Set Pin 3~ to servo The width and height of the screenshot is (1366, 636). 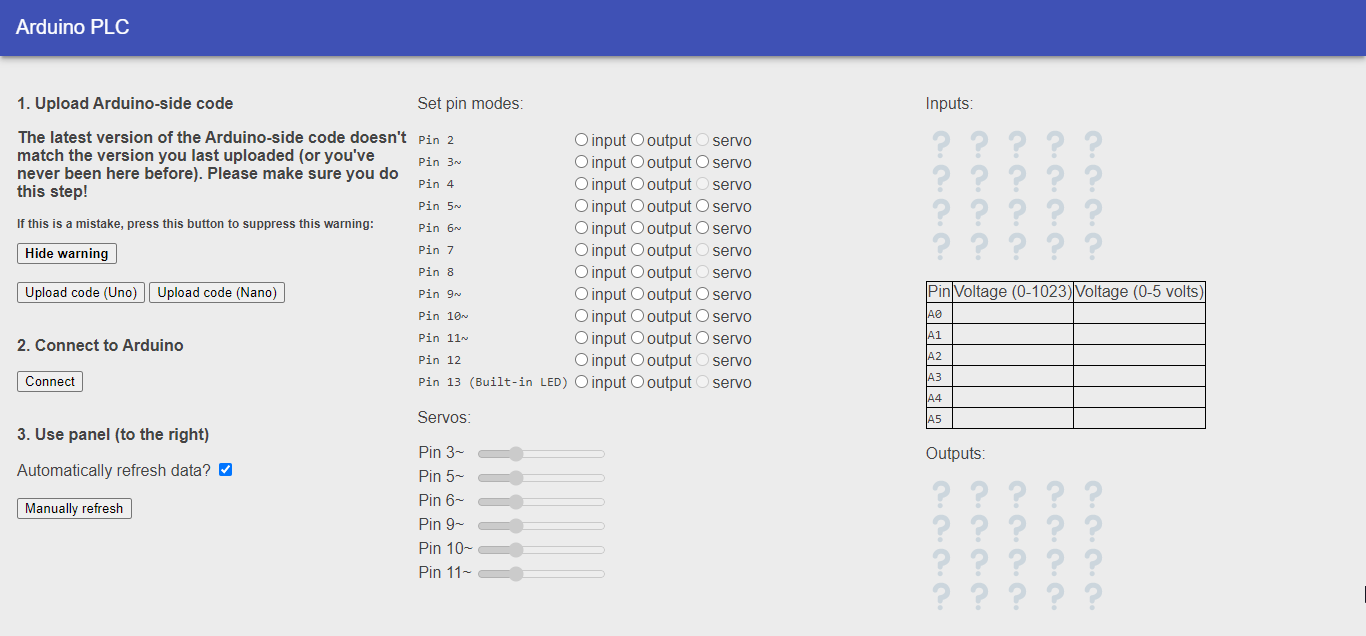tap(702, 162)
